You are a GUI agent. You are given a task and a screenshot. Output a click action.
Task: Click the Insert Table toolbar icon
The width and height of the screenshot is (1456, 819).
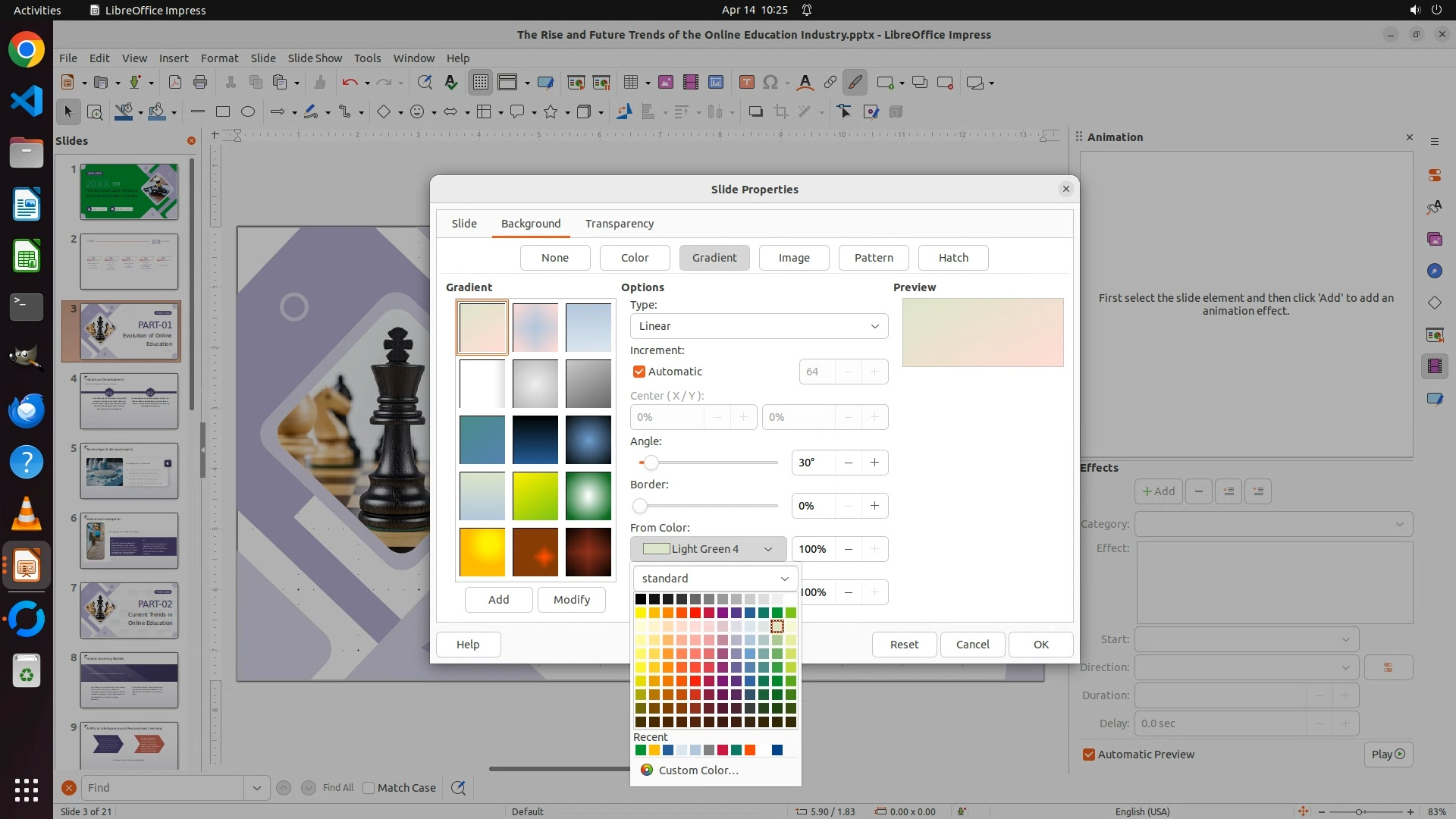click(630, 83)
